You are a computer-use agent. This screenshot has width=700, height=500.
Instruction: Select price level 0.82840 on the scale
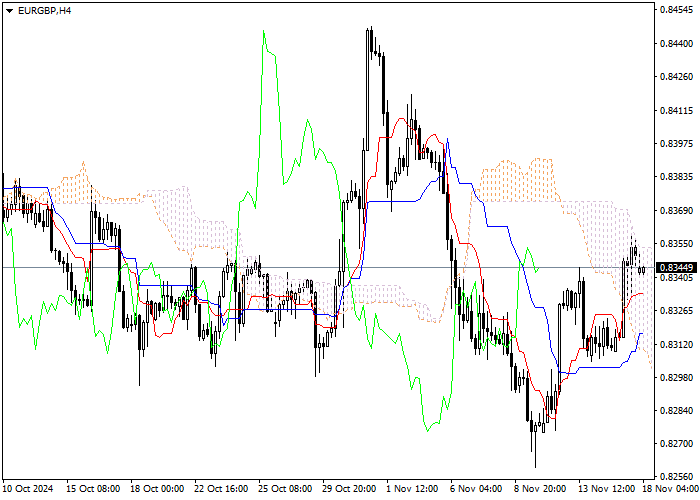click(x=677, y=411)
